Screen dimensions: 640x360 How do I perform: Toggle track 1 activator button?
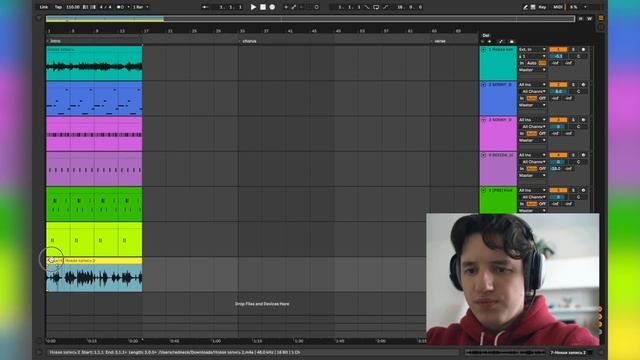pos(558,49)
